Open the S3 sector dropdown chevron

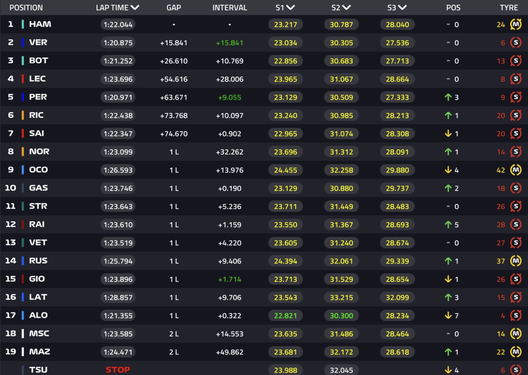(x=402, y=7)
